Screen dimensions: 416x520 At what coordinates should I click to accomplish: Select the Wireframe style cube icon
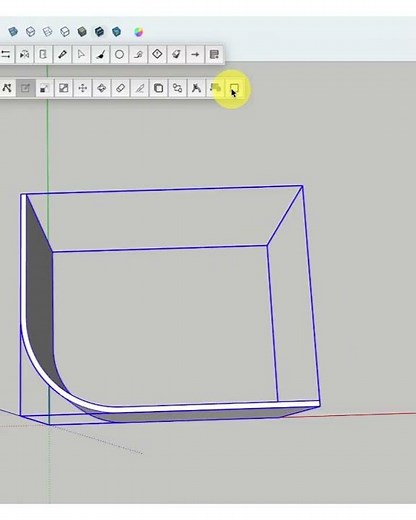(47, 32)
